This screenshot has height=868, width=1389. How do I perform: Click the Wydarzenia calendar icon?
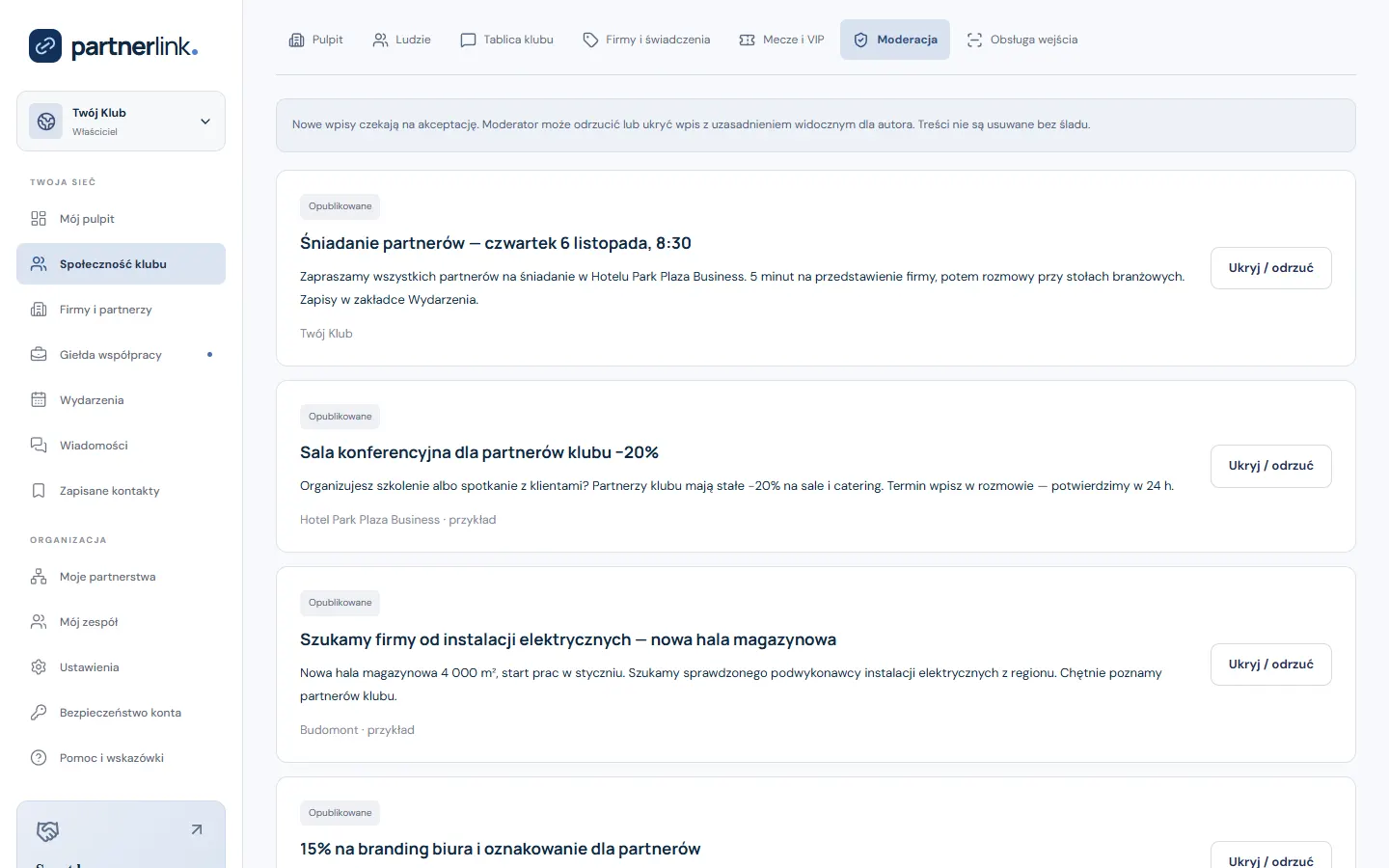[39, 400]
